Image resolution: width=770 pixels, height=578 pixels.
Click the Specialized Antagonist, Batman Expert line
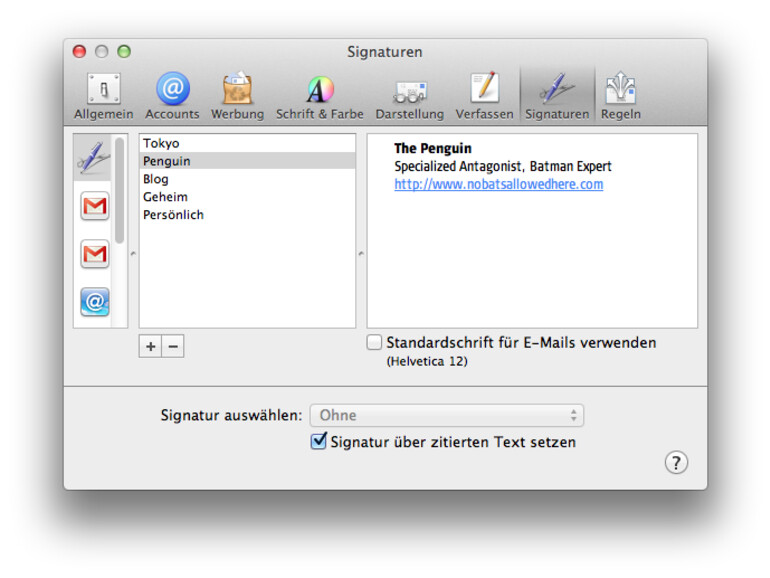click(503, 166)
